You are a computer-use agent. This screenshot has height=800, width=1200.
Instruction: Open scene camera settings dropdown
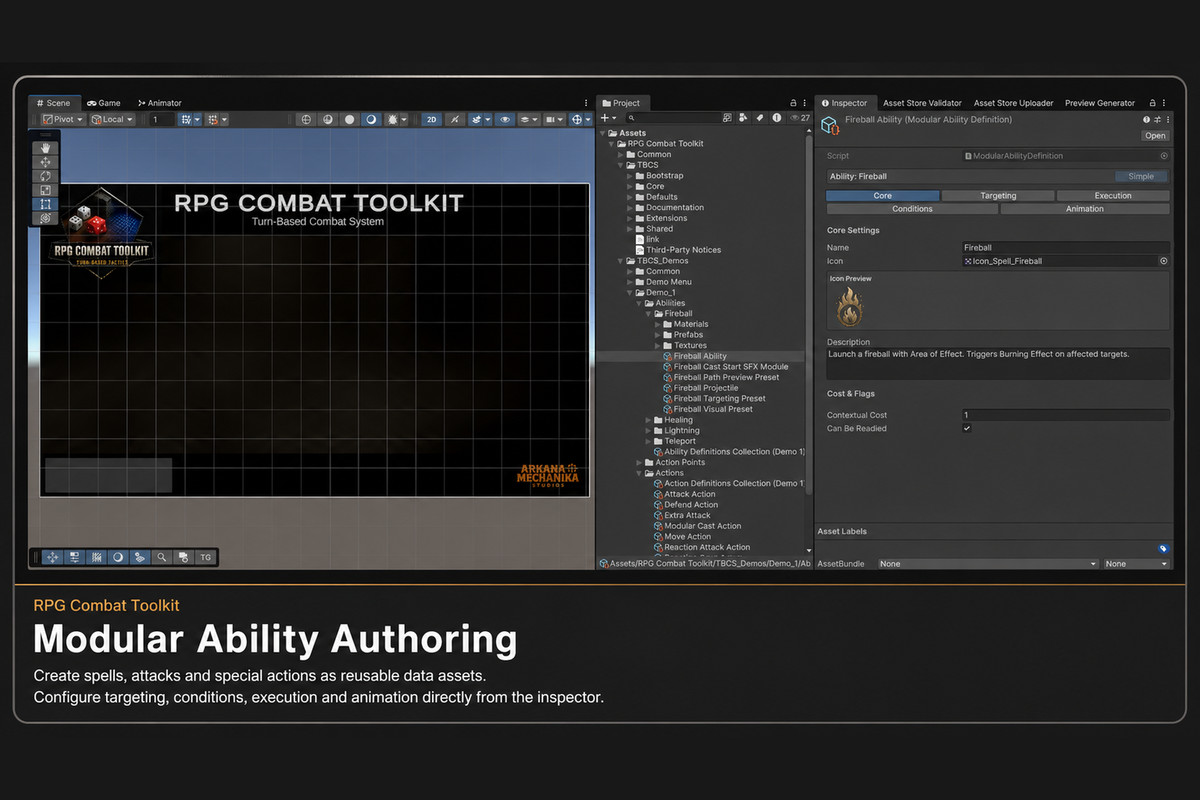[555, 119]
